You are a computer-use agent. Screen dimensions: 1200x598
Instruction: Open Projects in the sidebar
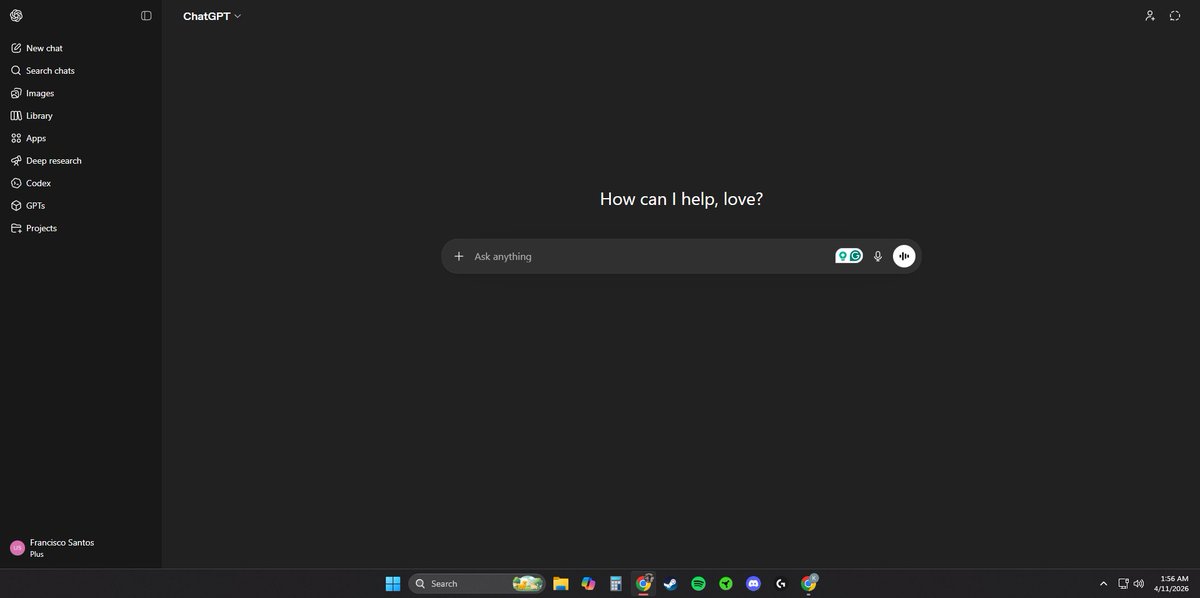pyautogui.click(x=80, y=228)
